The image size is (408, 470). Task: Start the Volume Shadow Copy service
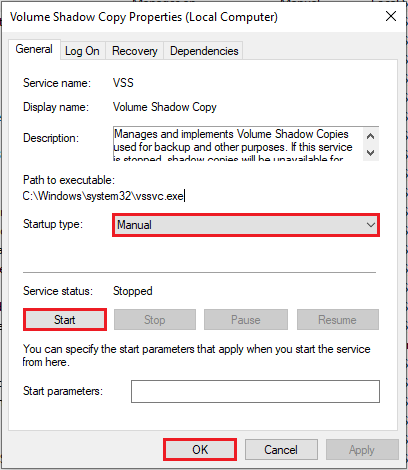(65, 320)
